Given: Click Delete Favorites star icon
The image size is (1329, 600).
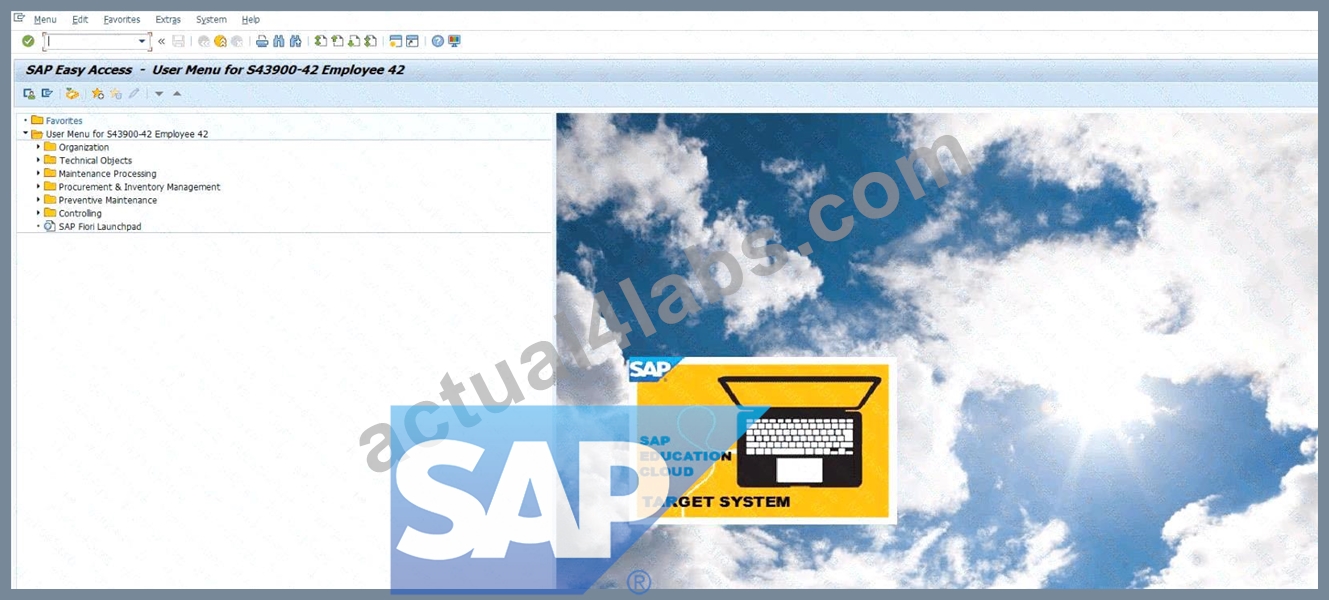Looking at the screenshot, I should (116, 94).
